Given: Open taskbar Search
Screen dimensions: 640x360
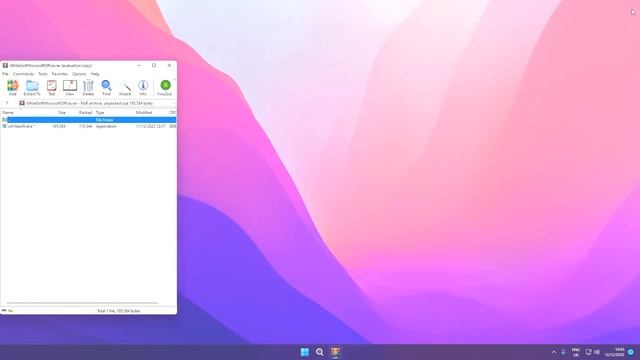Looking at the screenshot, I should 320,352.
